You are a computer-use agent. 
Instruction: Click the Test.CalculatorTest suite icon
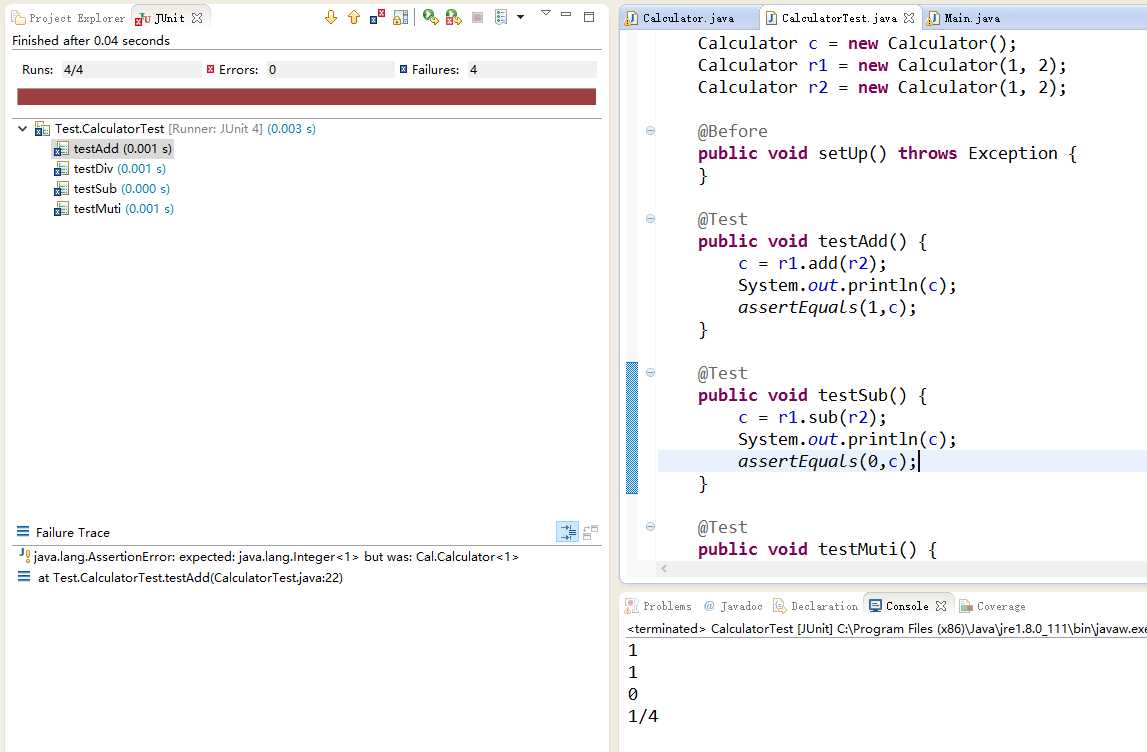[42, 129]
